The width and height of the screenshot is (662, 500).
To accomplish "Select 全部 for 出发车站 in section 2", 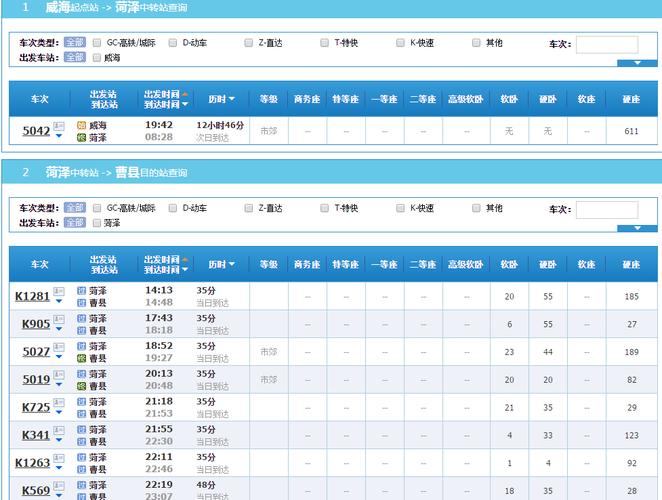I will point(75,223).
